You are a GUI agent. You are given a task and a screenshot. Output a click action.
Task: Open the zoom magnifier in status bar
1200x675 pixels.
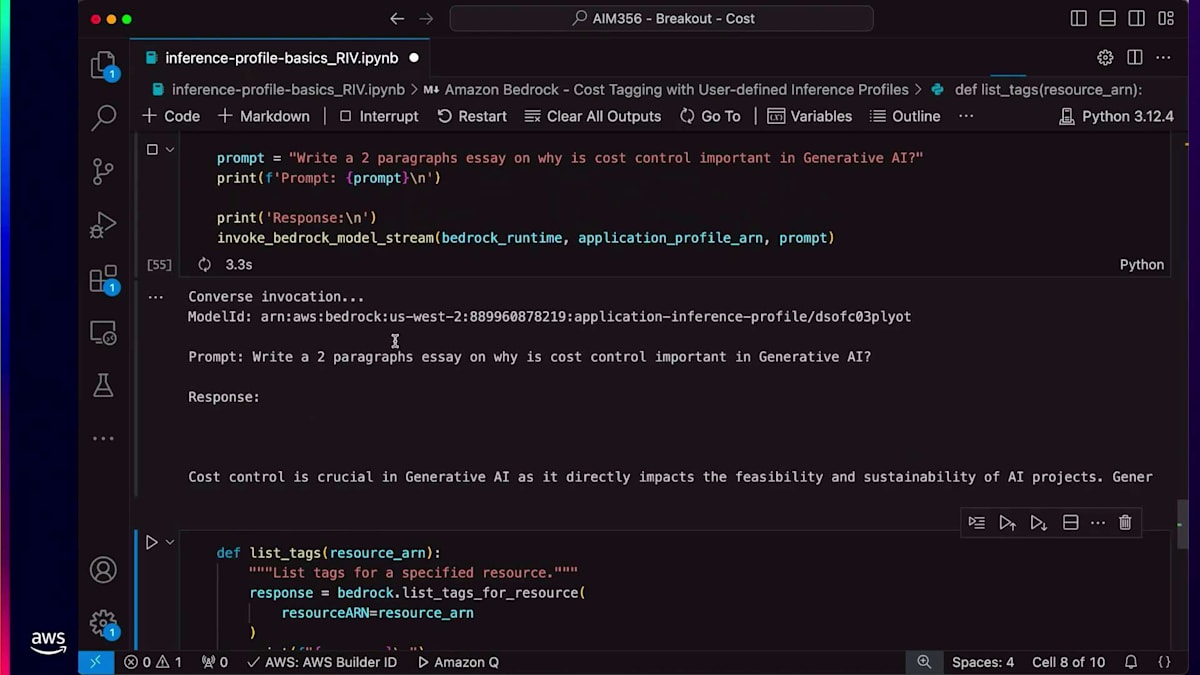[x=924, y=662]
